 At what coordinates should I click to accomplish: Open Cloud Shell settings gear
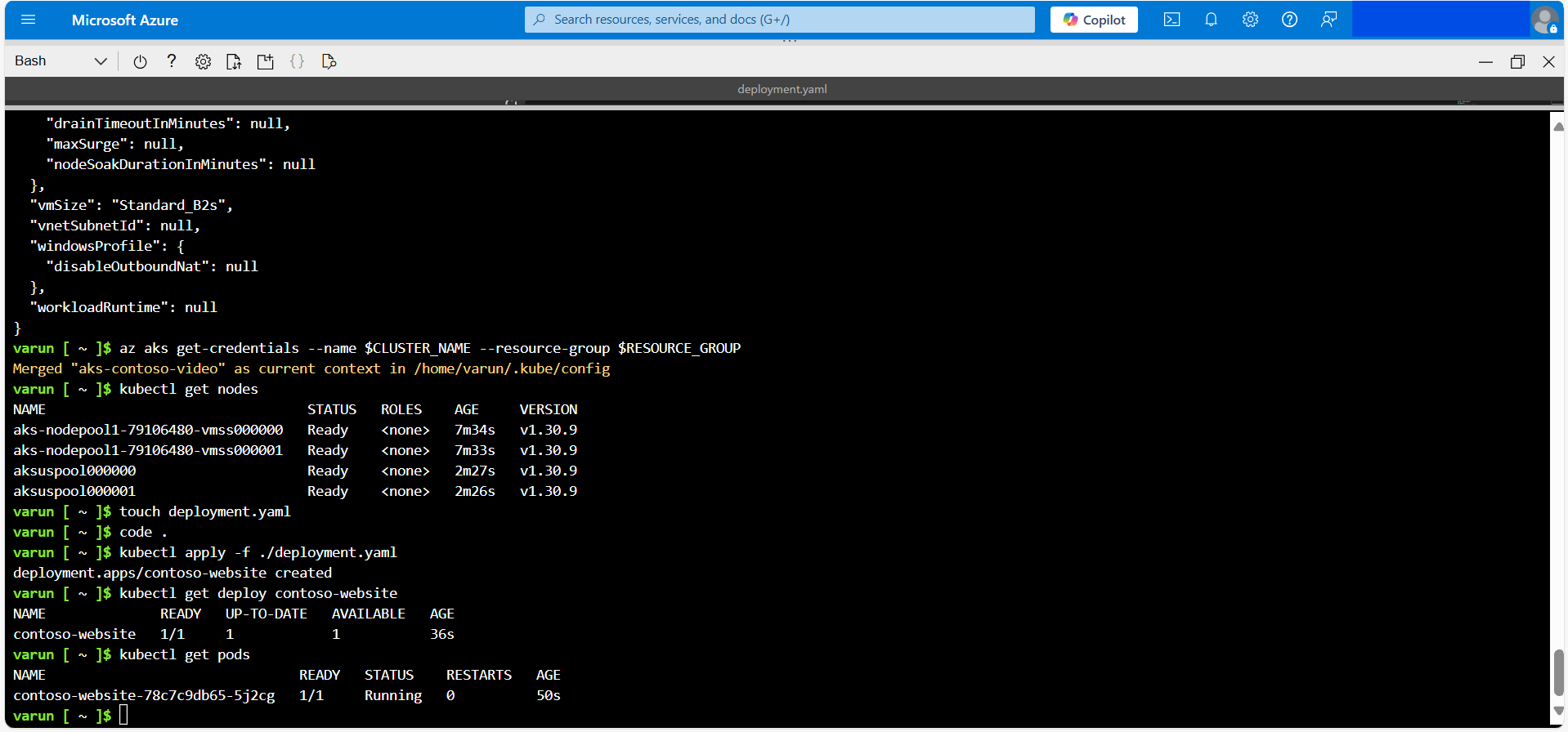point(203,61)
